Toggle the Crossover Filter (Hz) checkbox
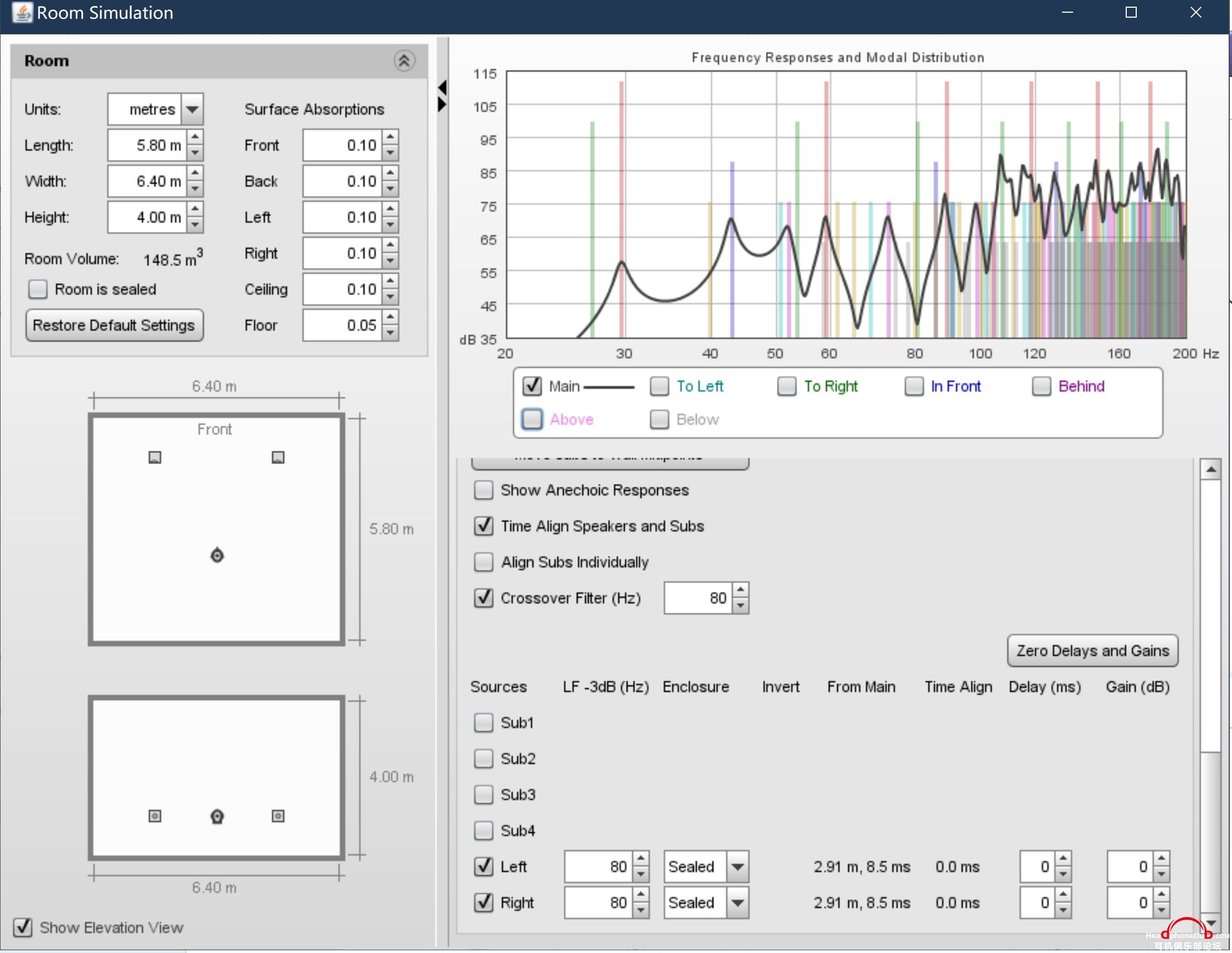 click(x=483, y=599)
